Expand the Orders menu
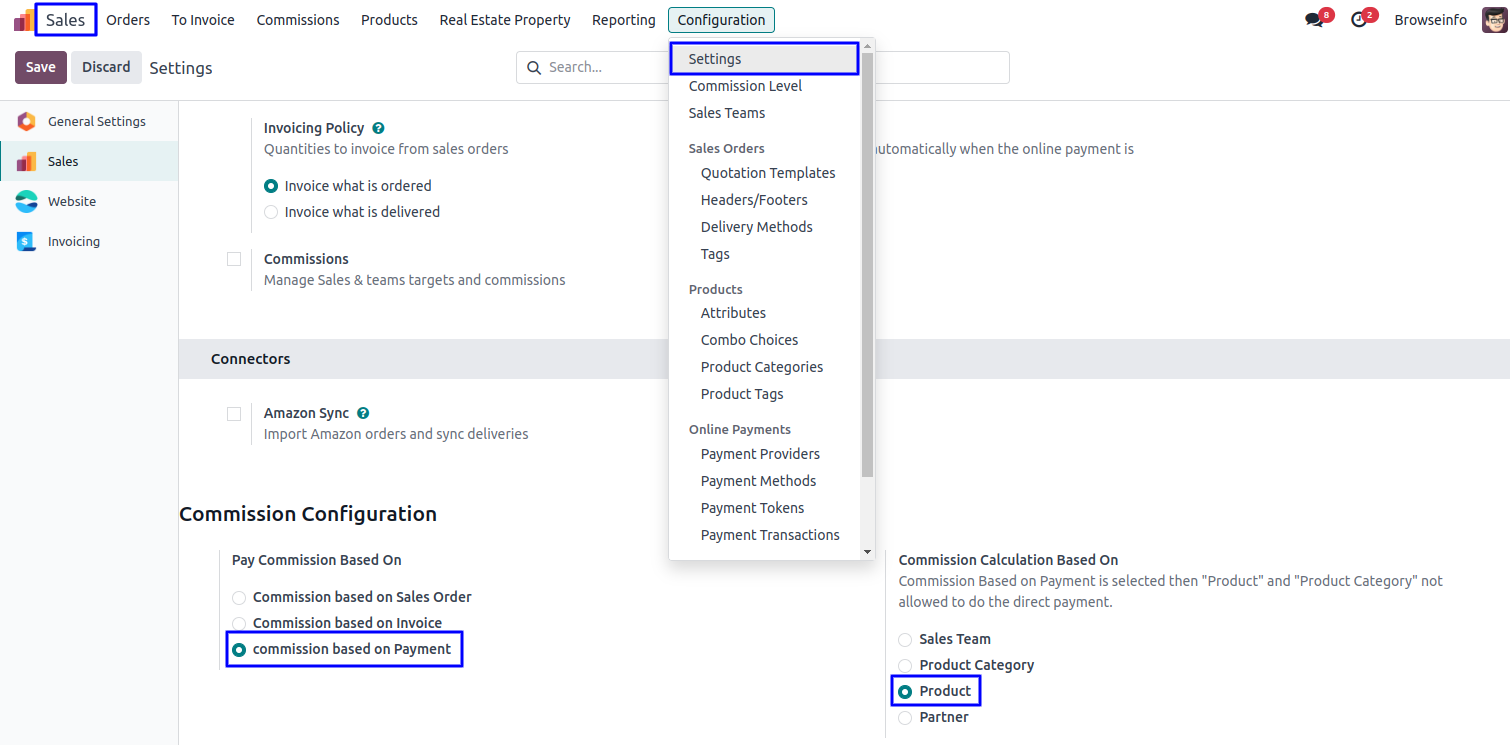The height and width of the screenshot is (745, 1510). (x=128, y=20)
